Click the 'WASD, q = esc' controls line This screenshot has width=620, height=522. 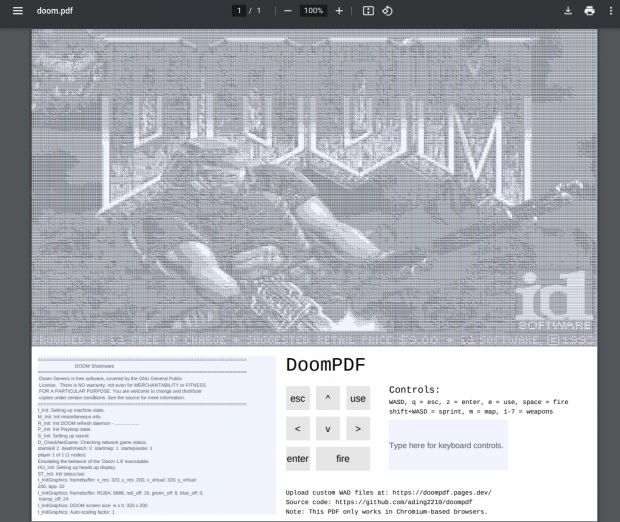tap(478, 402)
